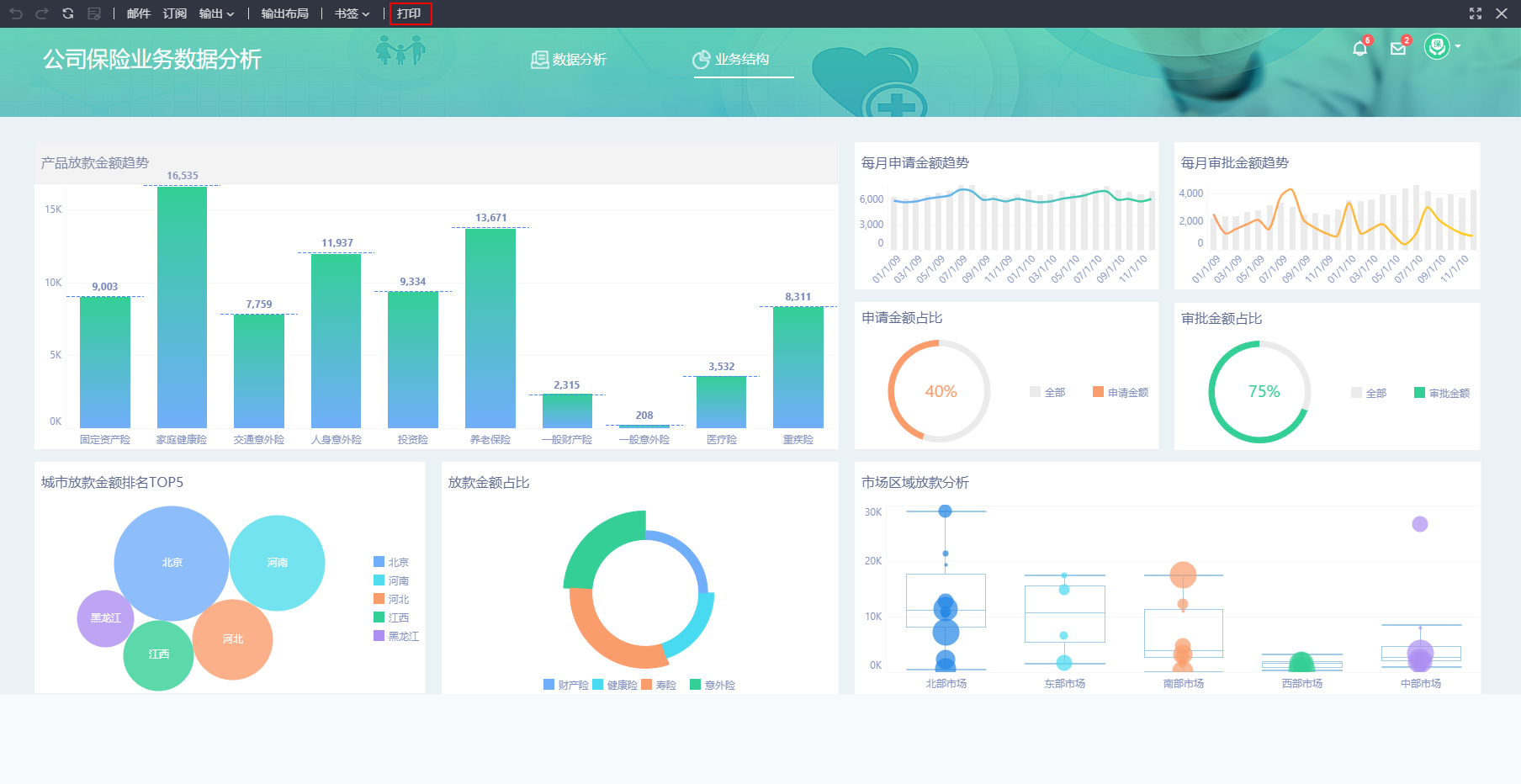Click the 黑龙江 purple legend swatch
Viewport: 1521px width, 784px height.
pyautogui.click(x=379, y=636)
